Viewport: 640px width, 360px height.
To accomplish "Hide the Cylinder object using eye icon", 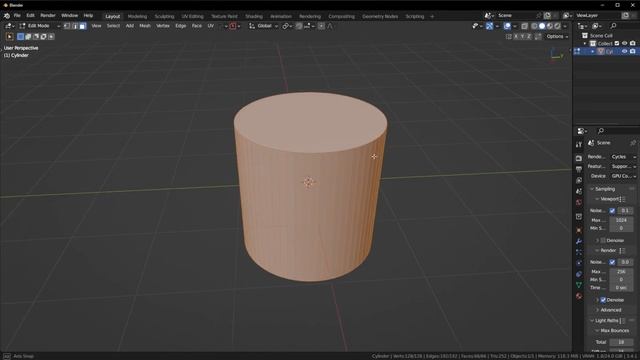I will tap(624, 51).
